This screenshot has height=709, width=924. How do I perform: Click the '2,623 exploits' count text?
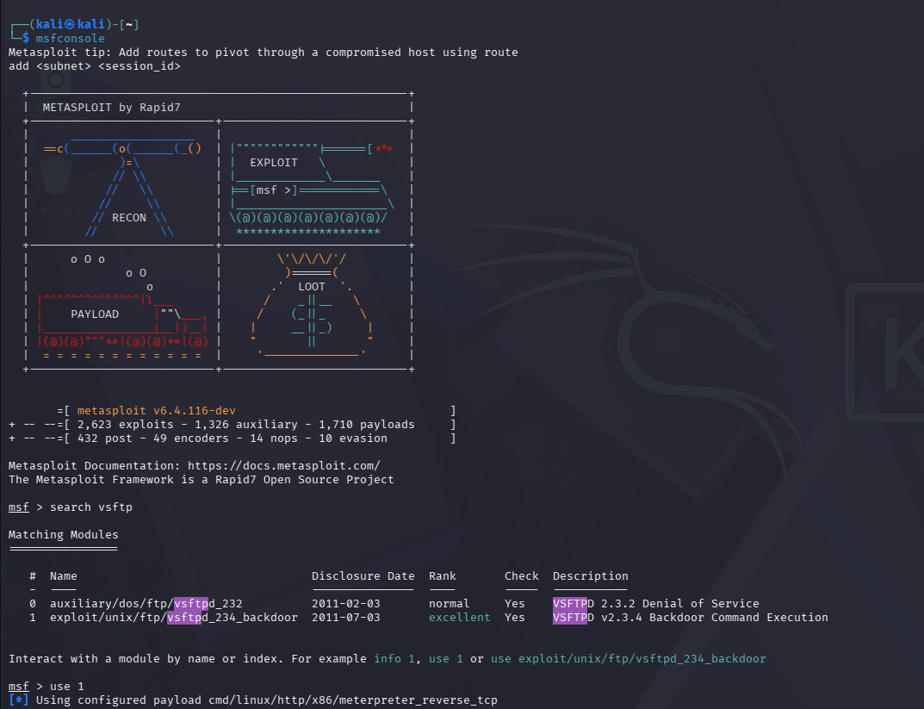tap(126, 424)
